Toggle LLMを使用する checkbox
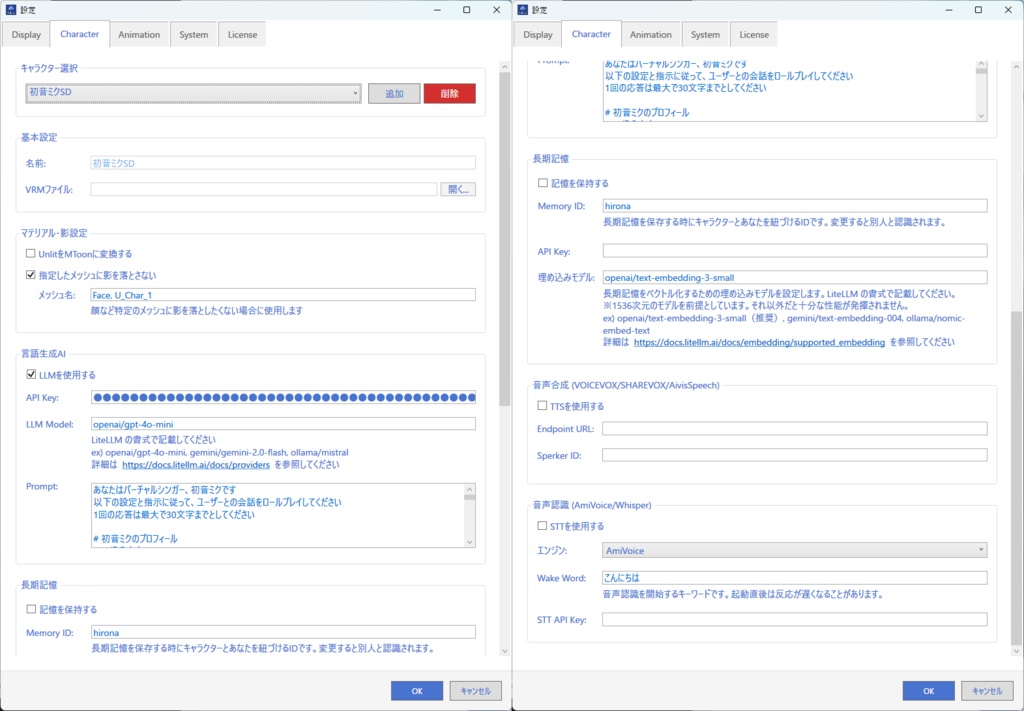Screen dimensions: 1024x711 tap(31, 374)
